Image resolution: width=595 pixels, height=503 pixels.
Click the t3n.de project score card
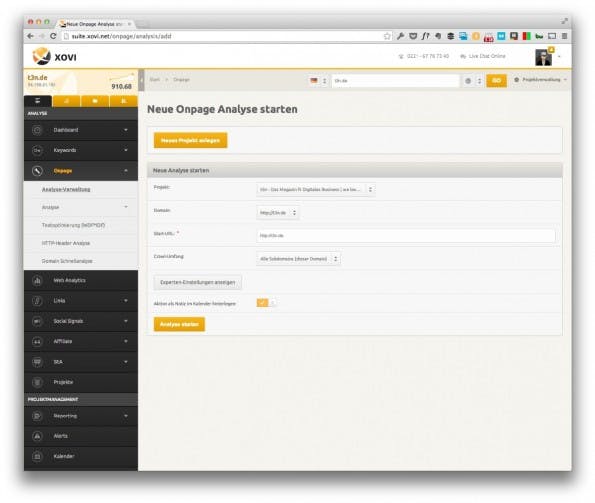81,82
